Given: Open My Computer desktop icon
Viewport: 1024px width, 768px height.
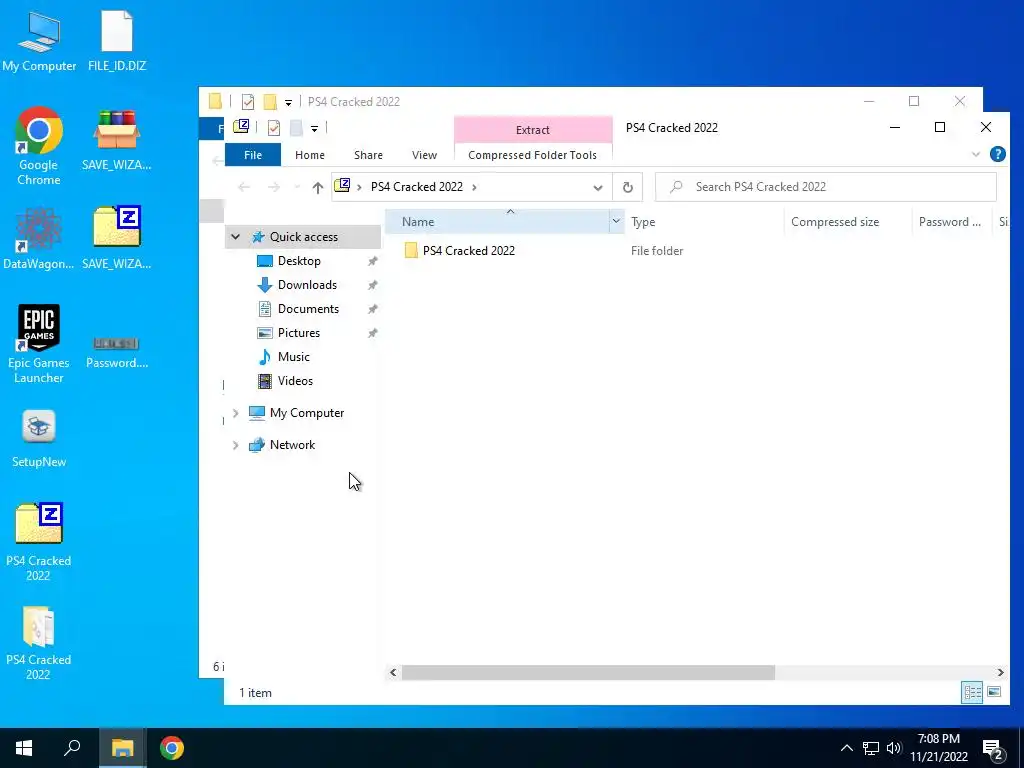Looking at the screenshot, I should [39, 40].
